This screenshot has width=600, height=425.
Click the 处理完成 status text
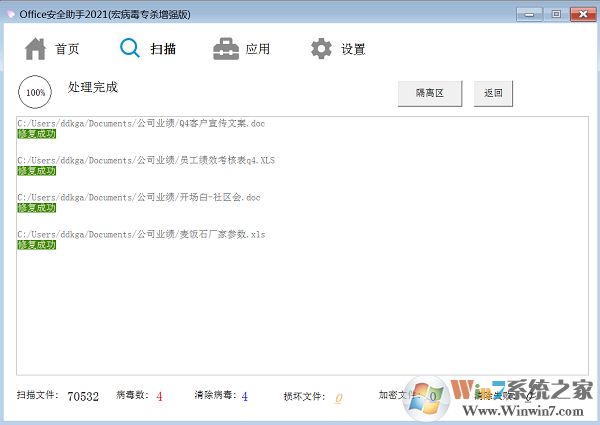[x=93, y=87]
